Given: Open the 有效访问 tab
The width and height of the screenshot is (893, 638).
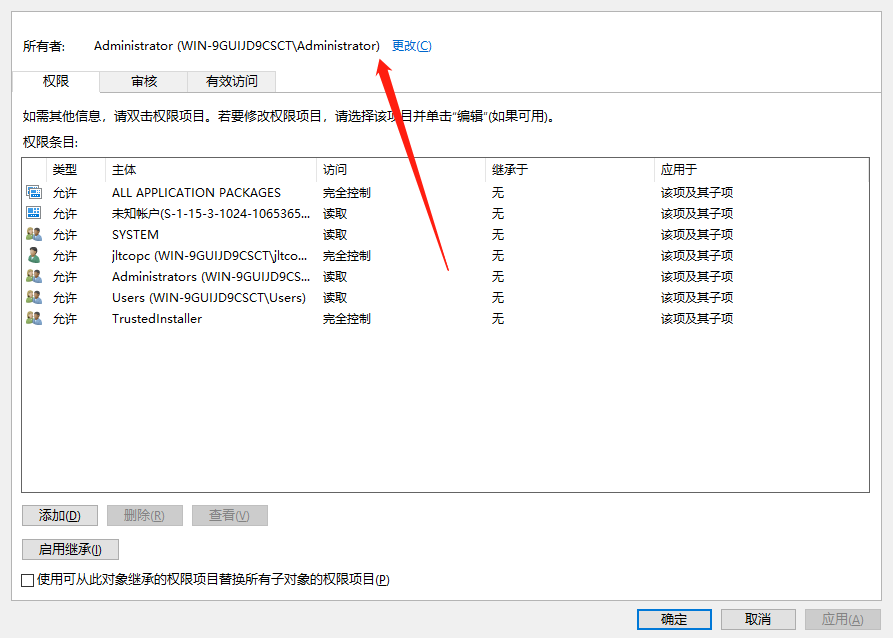Looking at the screenshot, I should (x=231, y=81).
